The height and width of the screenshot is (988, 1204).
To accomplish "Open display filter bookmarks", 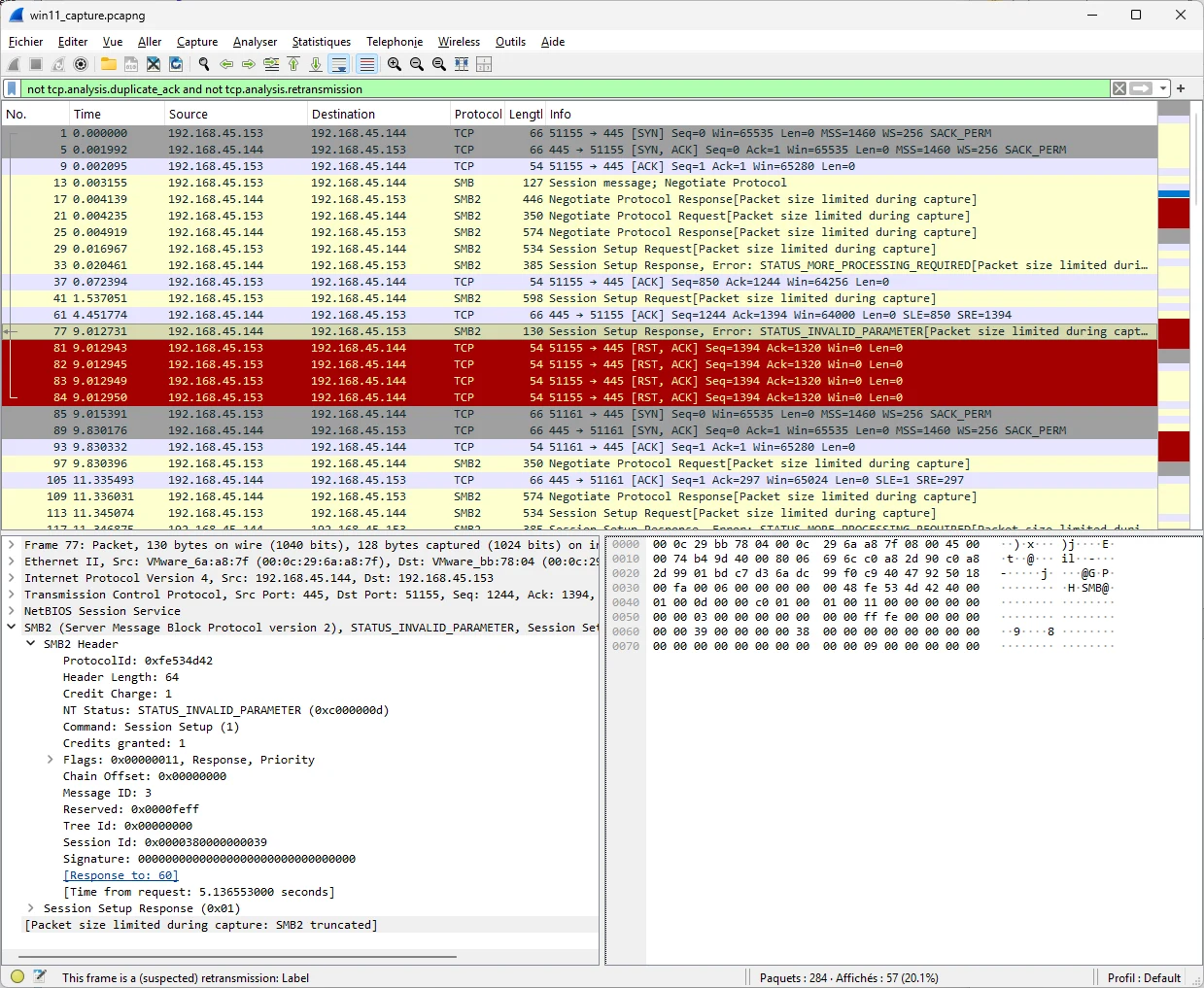I will pos(12,88).
